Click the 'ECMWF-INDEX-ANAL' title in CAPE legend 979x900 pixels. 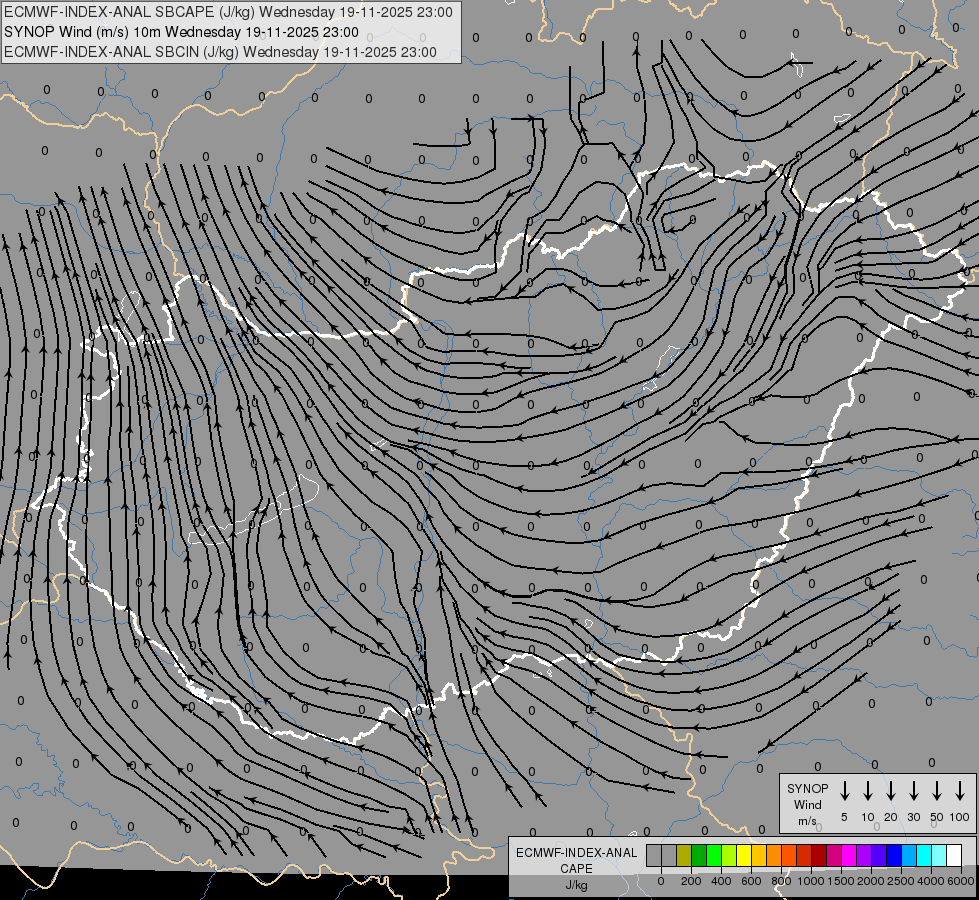(576, 853)
